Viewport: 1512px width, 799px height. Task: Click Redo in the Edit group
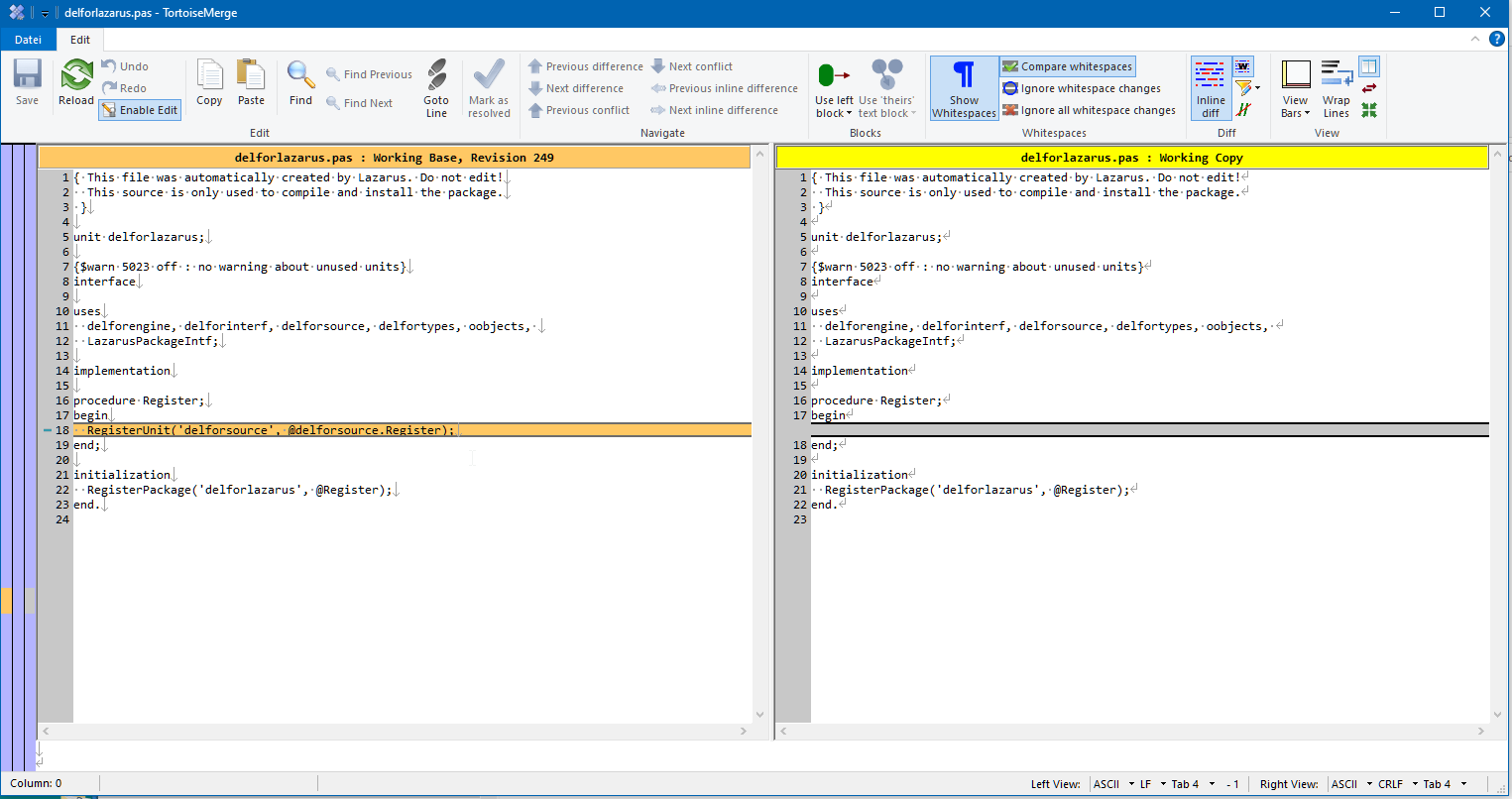pyautogui.click(x=125, y=88)
